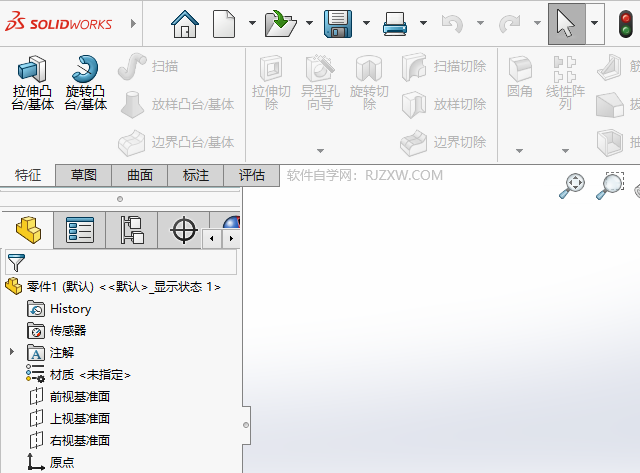
Task: Open the New document dropdown arrow
Action: [252, 23]
